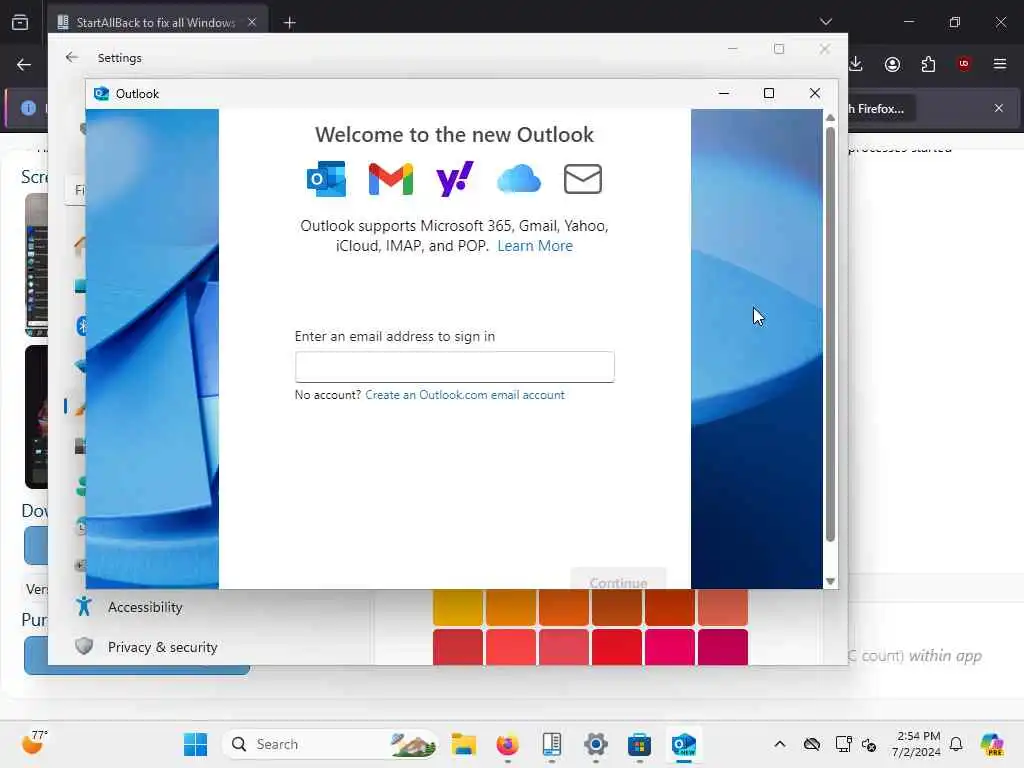Select the bright red accent color swatch
The image size is (1024, 768).
[616, 647]
